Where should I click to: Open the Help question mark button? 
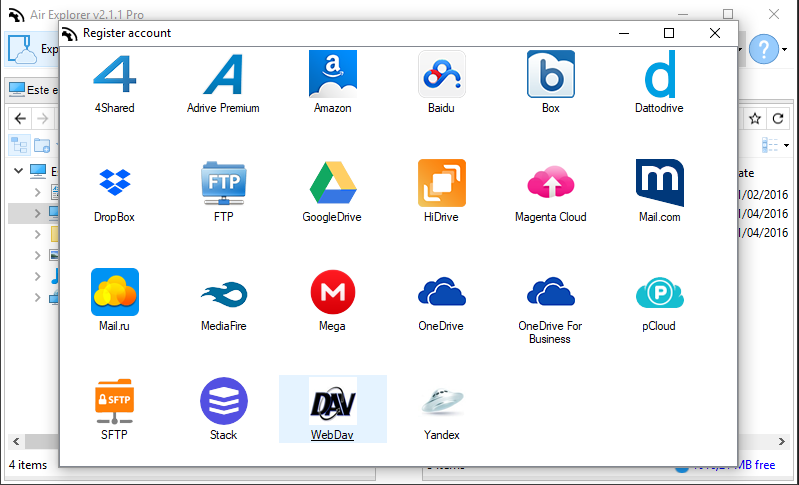(764, 49)
